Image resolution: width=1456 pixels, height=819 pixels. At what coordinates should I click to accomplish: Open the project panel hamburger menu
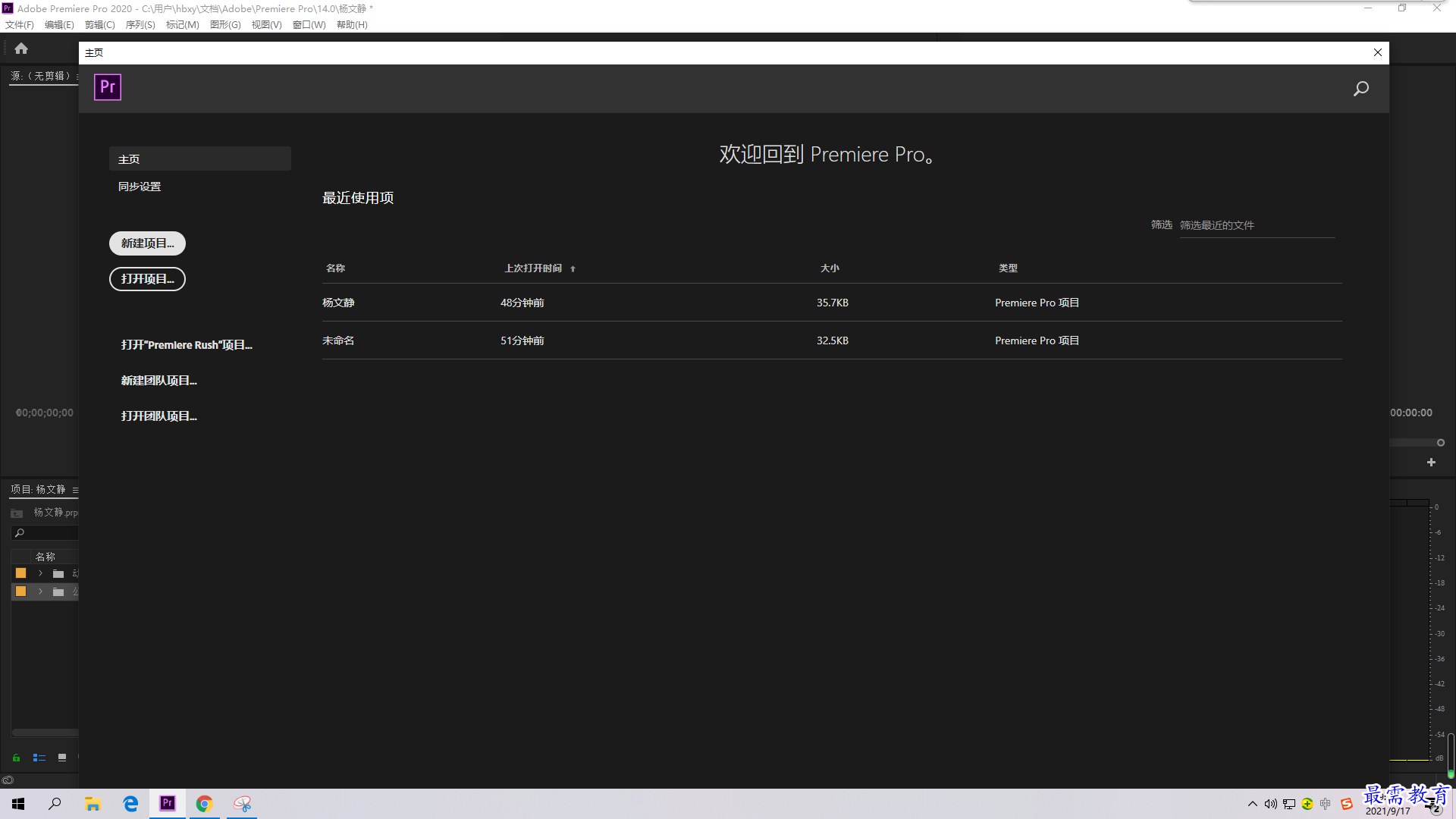pos(75,491)
